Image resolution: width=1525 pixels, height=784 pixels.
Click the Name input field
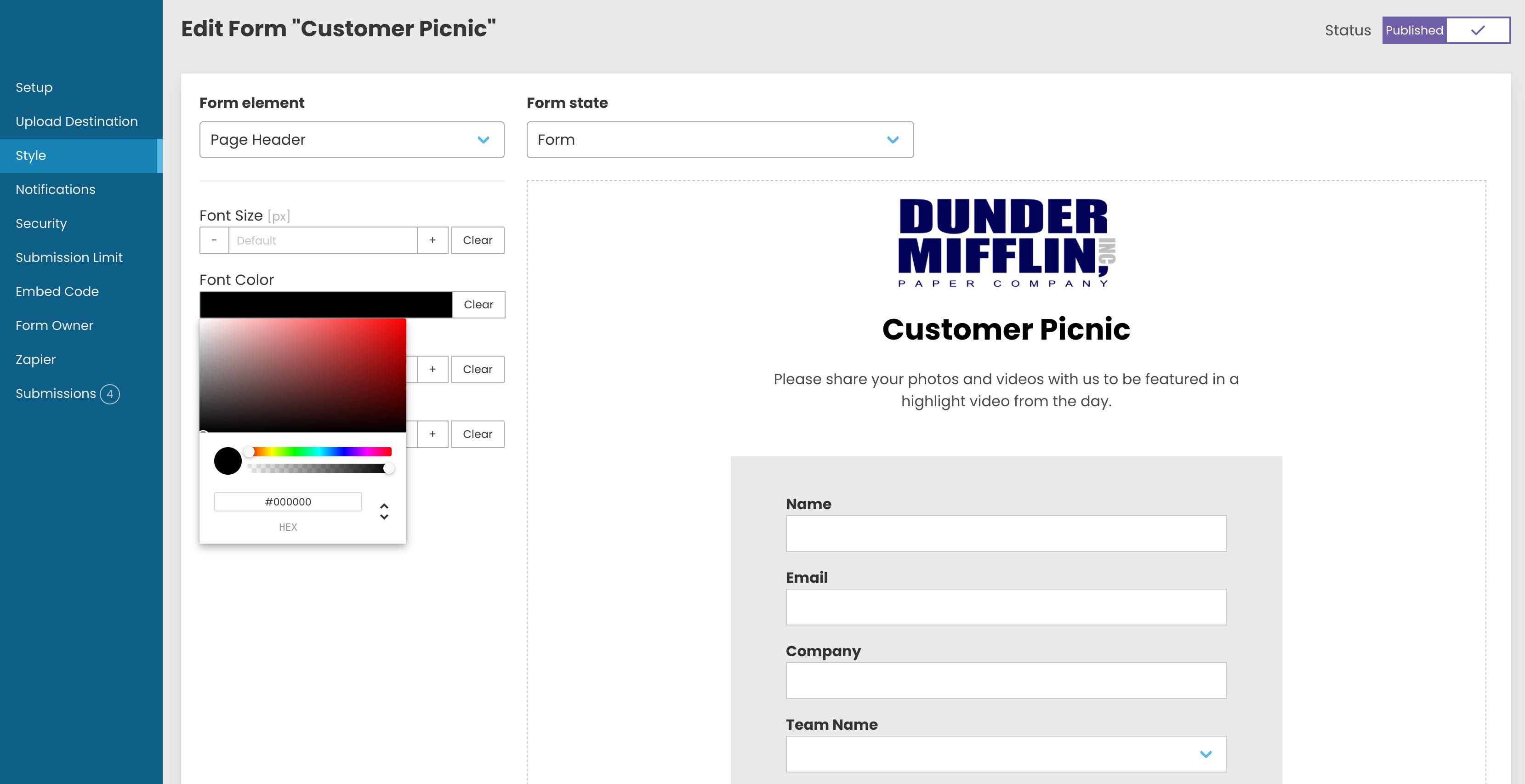1006,534
